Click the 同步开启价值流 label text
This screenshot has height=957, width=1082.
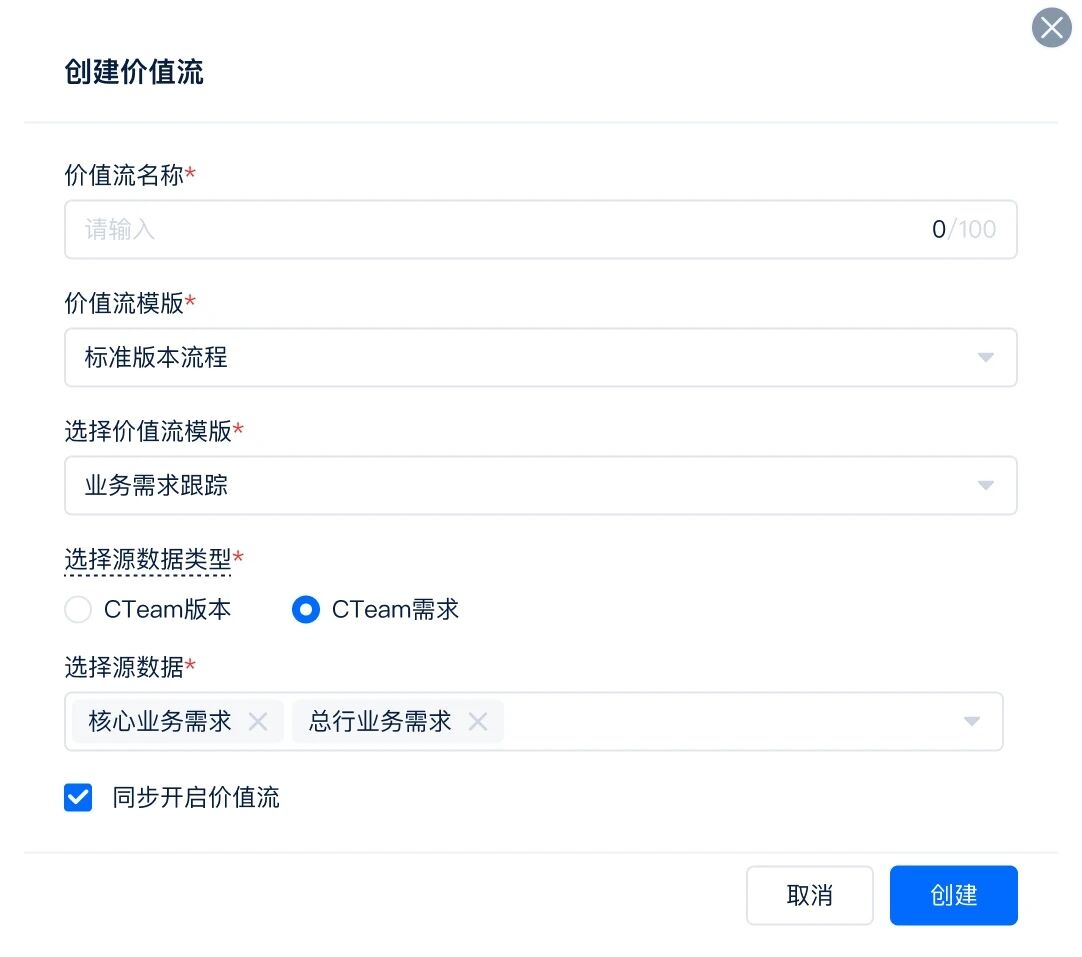pos(196,798)
